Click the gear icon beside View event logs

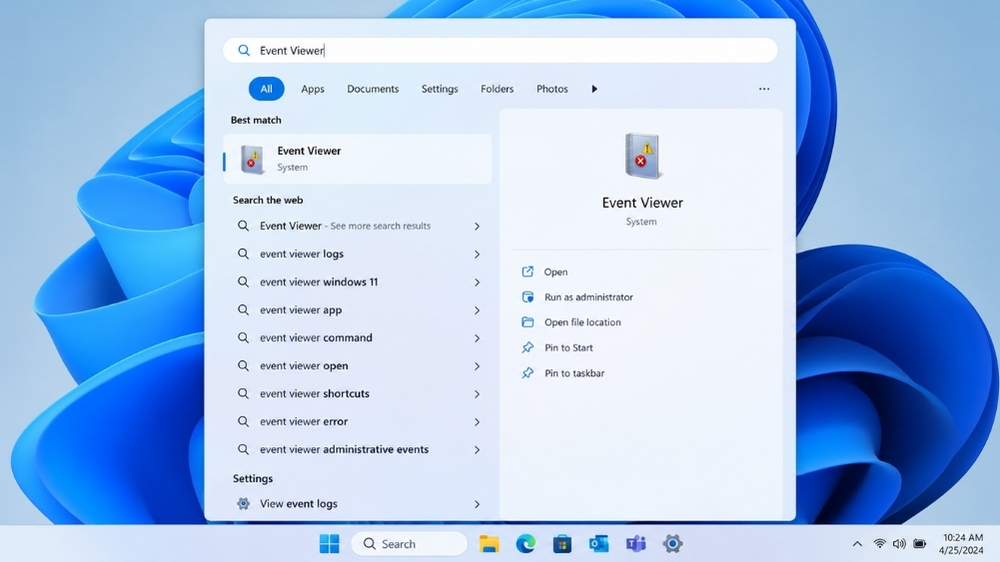coord(243,503)
